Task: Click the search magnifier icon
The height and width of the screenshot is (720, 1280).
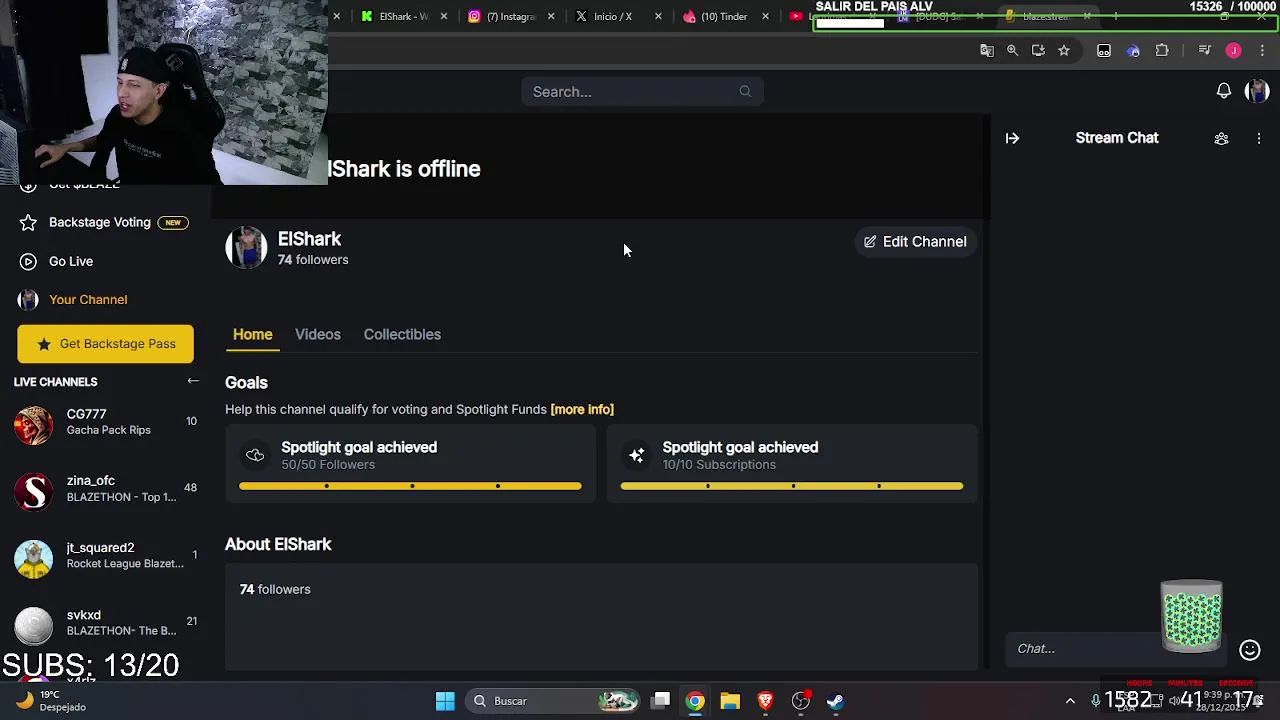Action: [745, 91]
